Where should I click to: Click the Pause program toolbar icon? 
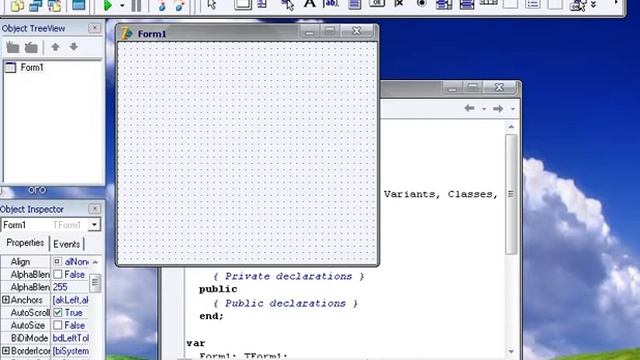(136, 5)
